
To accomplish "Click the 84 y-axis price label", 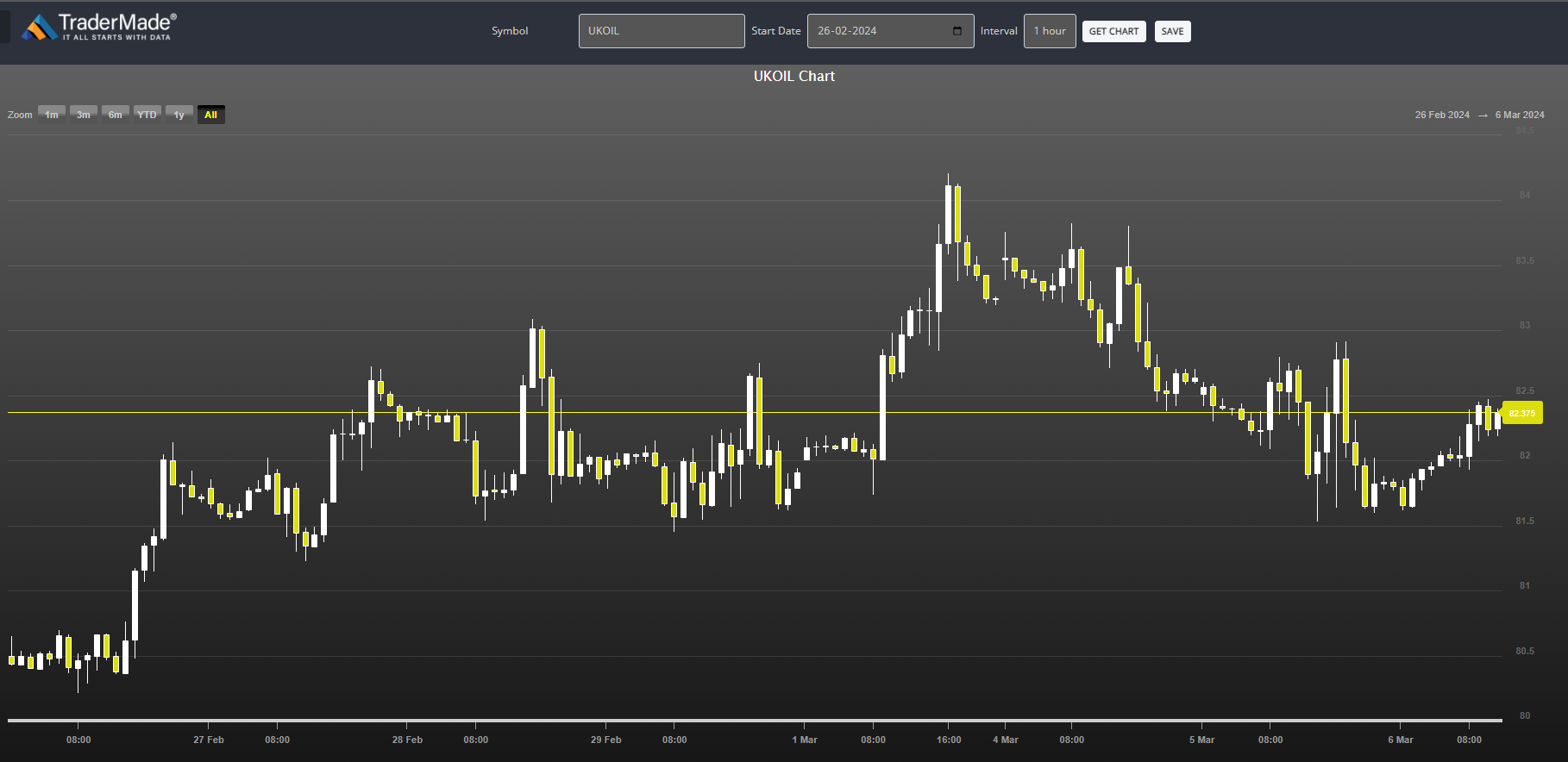I will tap(1525, 195).
